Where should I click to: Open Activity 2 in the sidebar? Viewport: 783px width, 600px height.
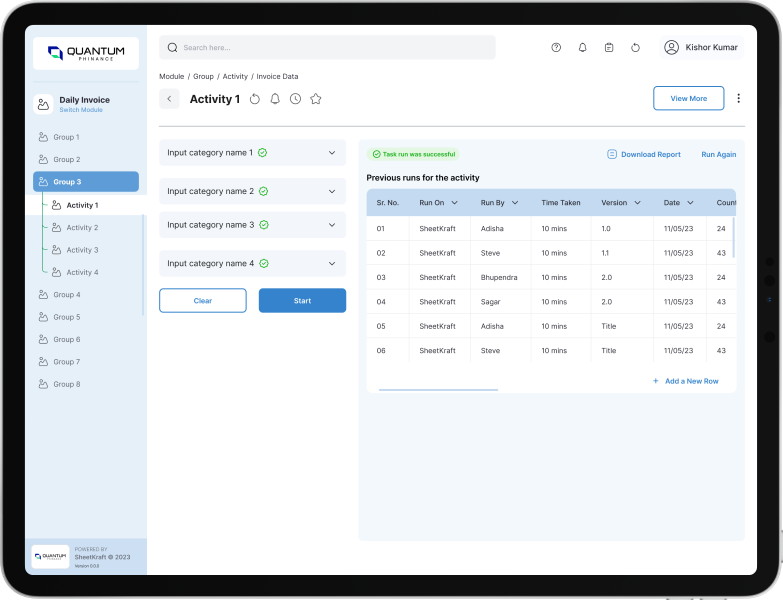[82, 228]
